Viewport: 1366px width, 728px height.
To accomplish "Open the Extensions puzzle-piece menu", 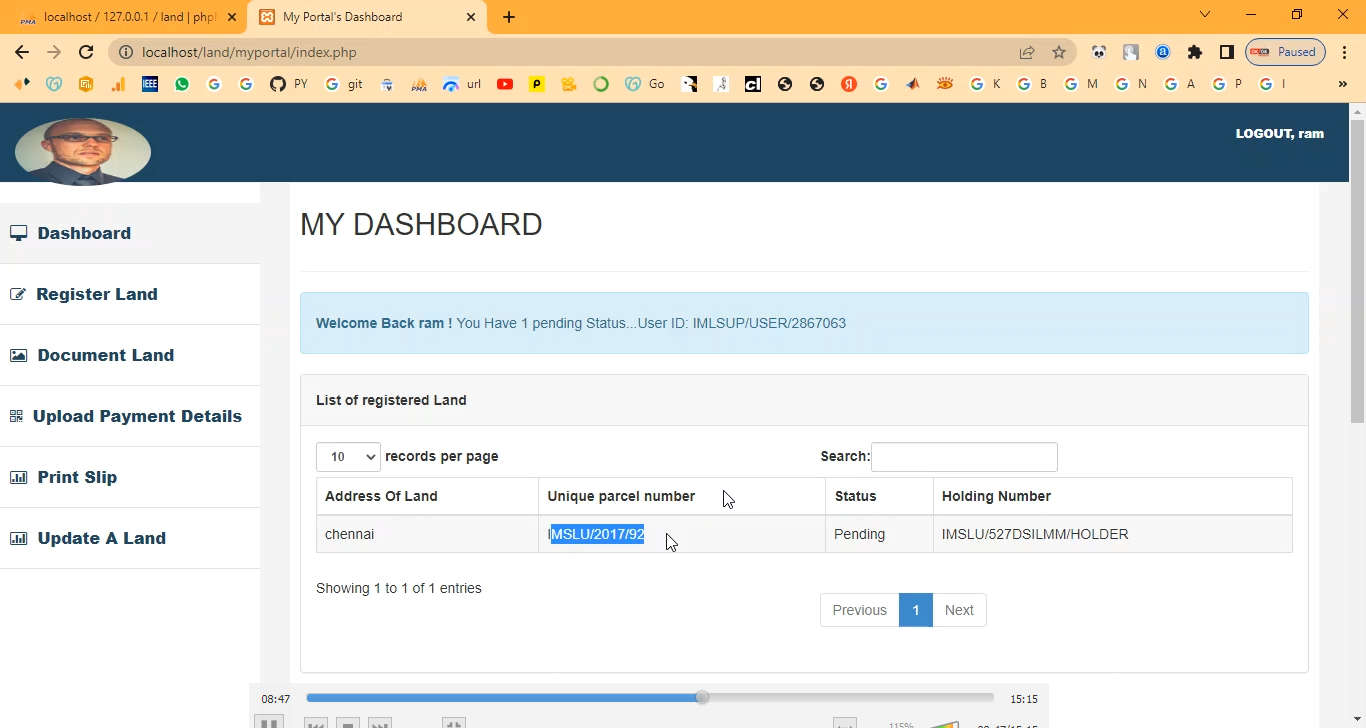I will (x=1194, y=52).
